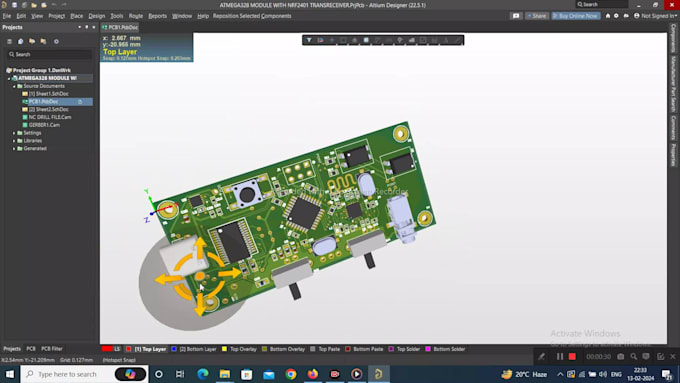Open Google Chrome from taskbar
The image size is (680, 383).
click(x=291, y=374)
